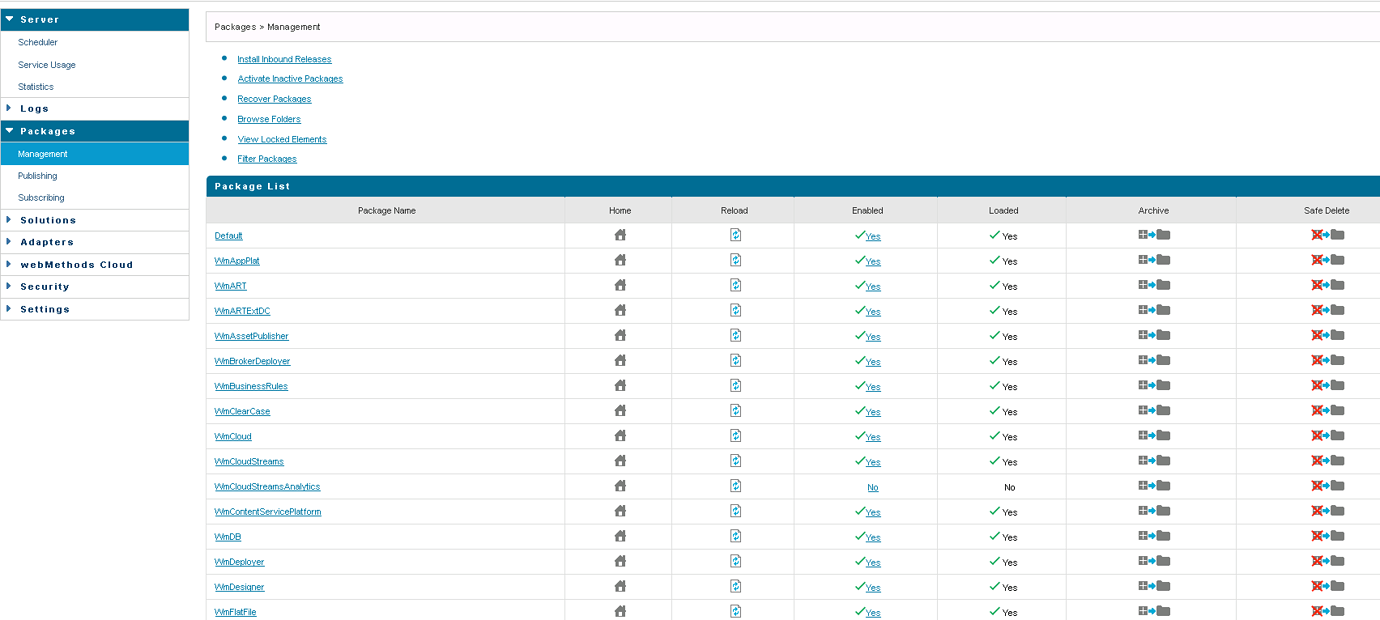Safe delete the WmBusinessRules package
Viewport: 1380px width, 620px height.
coord(1328,385)
